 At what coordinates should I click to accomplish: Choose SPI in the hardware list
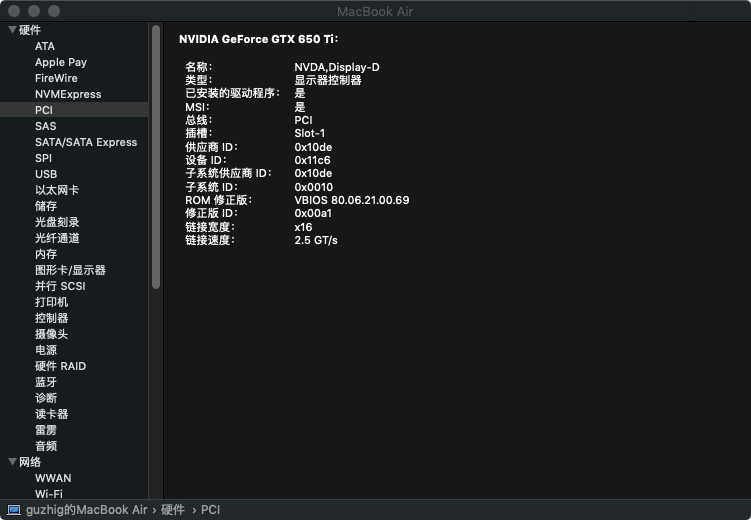(43, 158)
